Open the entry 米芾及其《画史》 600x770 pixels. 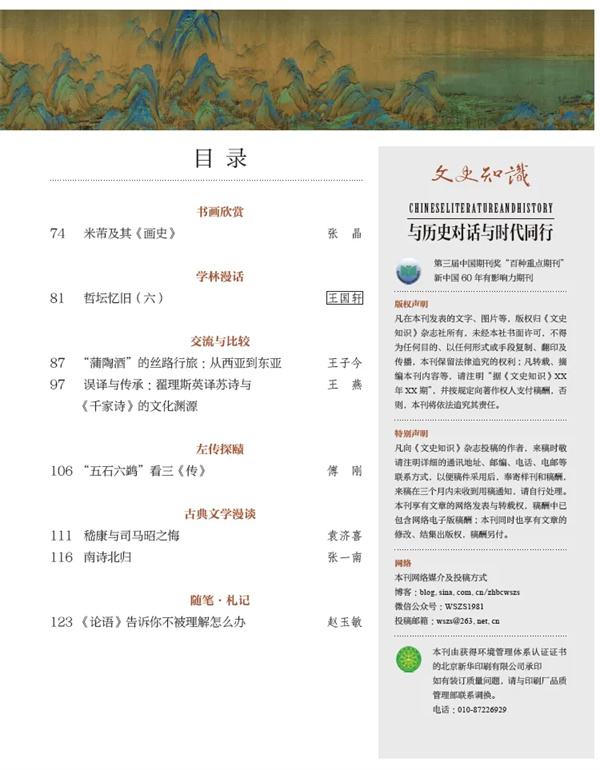pyautogui.click(x=130, y=233)
